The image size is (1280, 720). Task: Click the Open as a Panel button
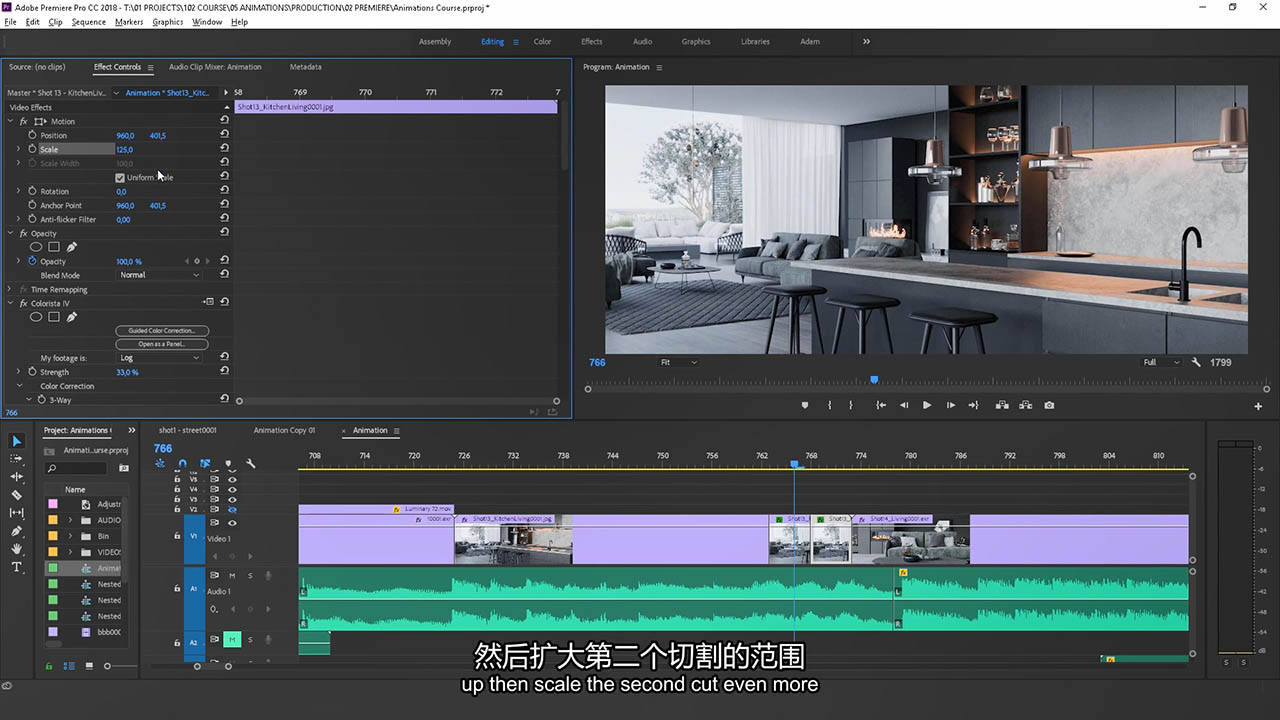162,344
